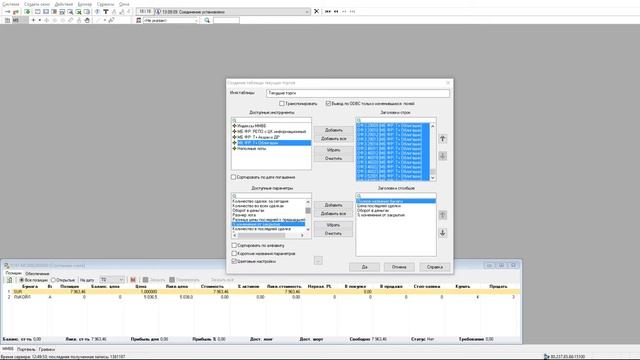Expand the Неполные лоты tree node

click(x=234, y=149)
